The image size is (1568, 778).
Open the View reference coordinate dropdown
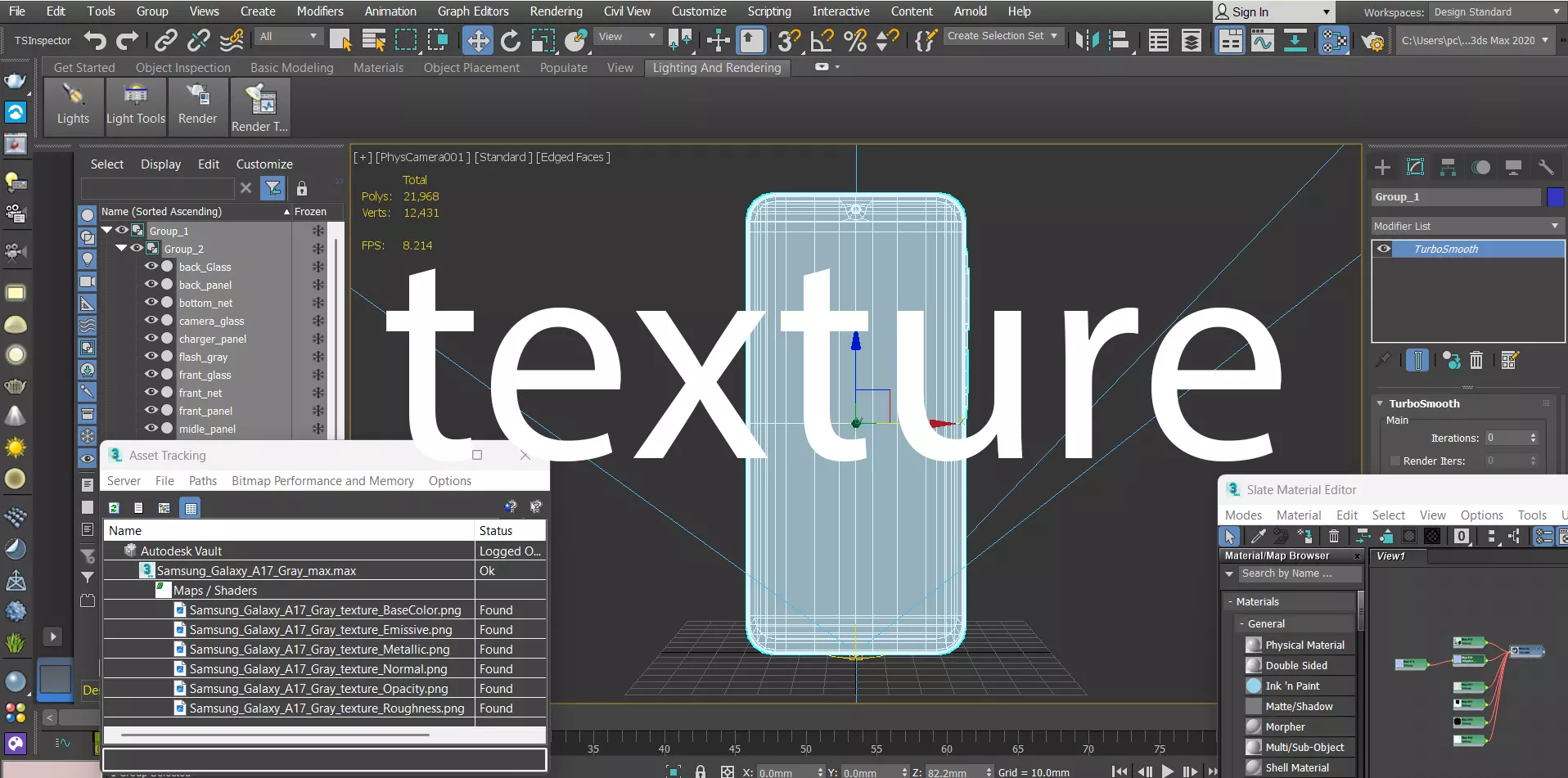(x=628, y=36)
